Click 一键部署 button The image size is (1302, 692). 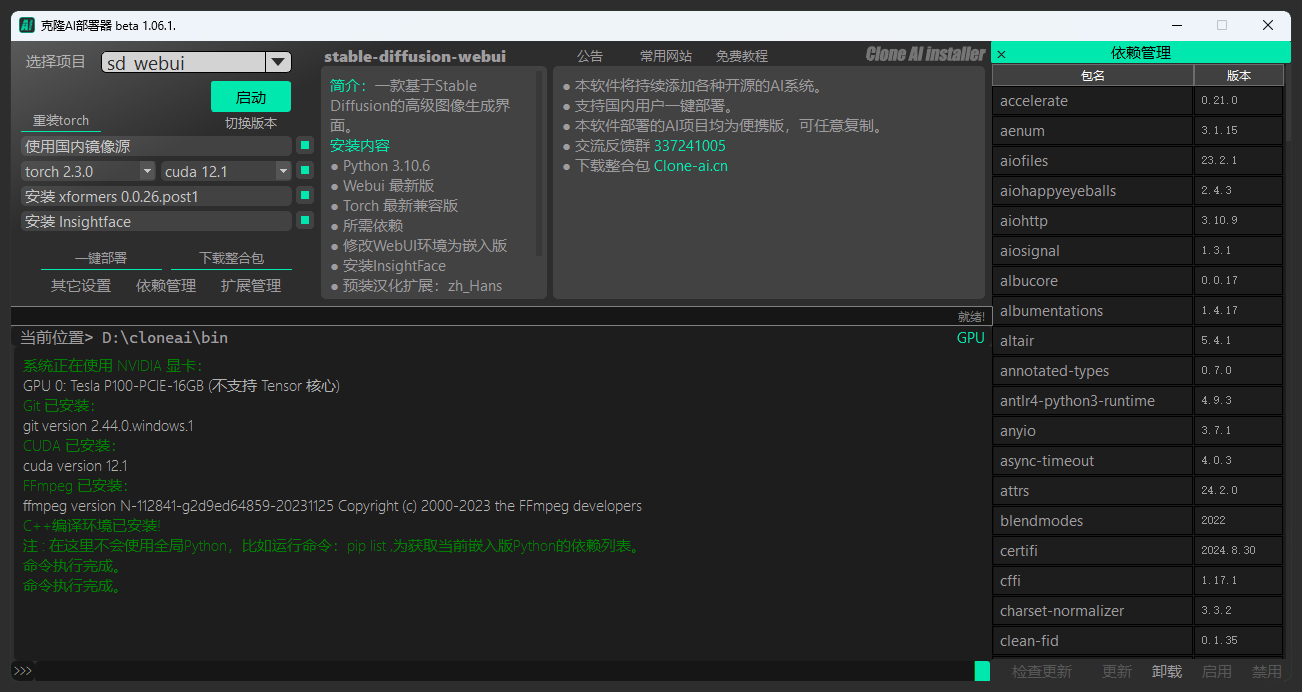101,258
